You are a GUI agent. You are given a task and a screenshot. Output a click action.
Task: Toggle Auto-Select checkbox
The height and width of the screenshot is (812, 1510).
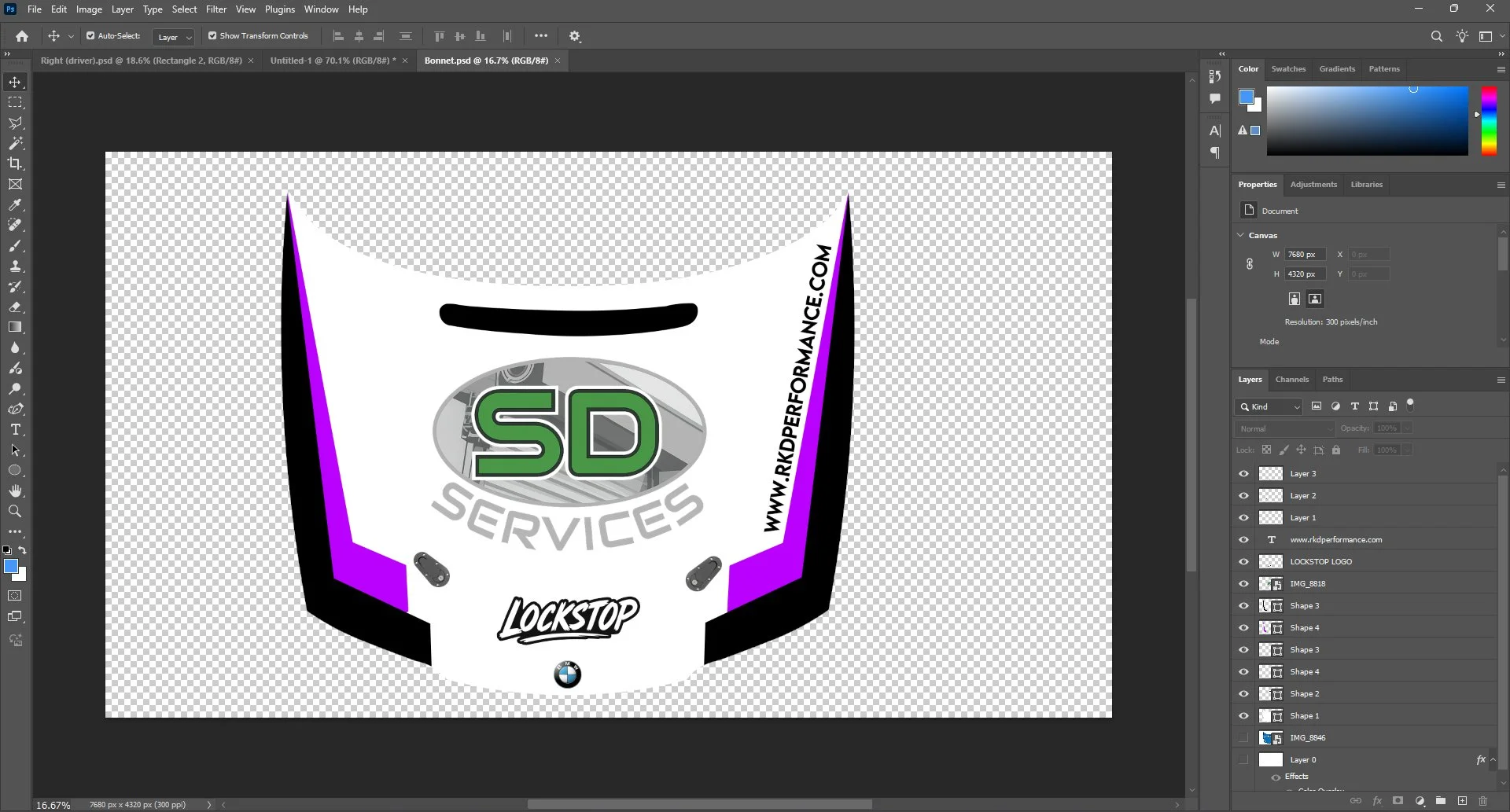coord(90,36)
